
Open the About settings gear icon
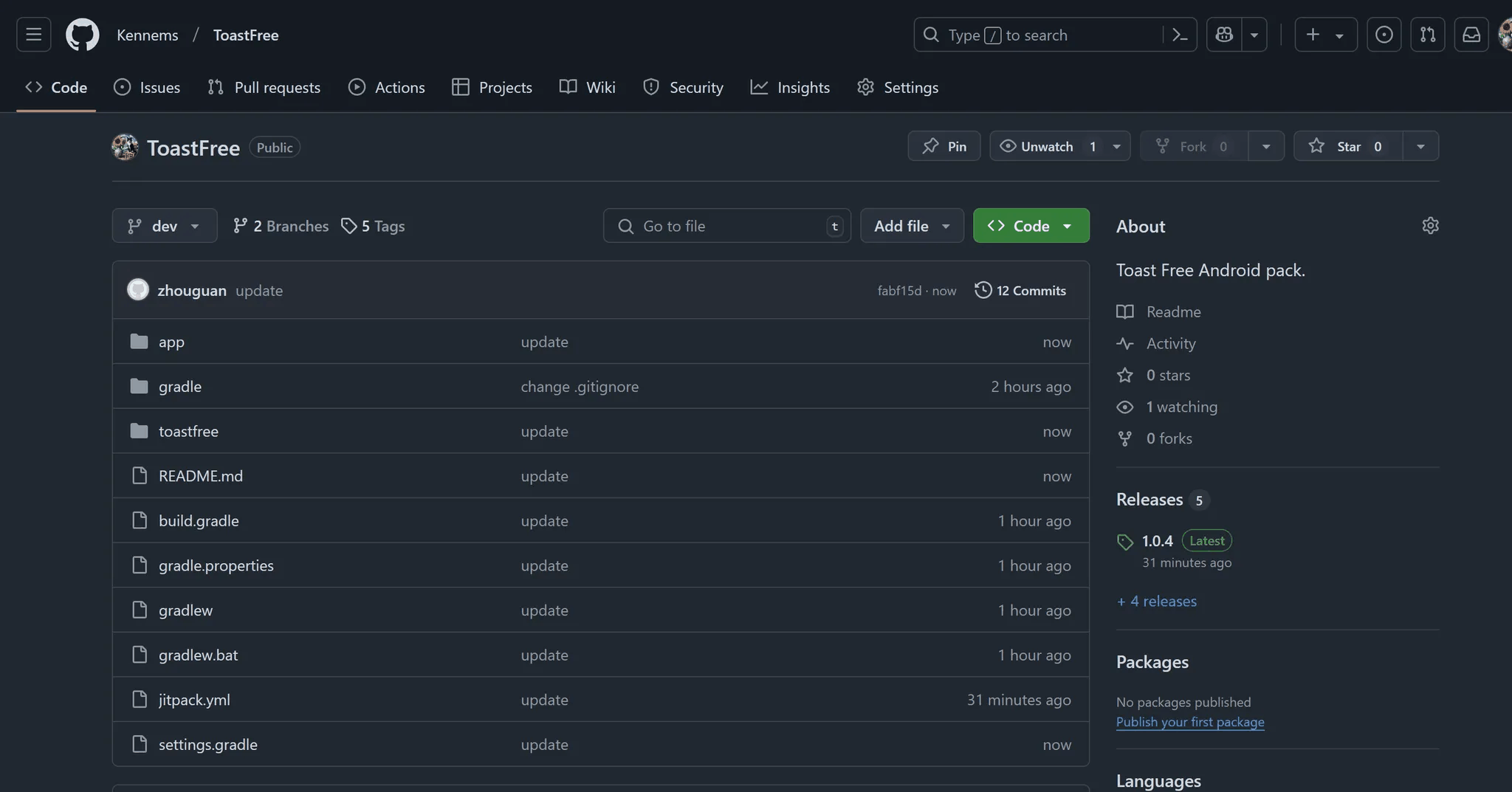[1430, 226]
